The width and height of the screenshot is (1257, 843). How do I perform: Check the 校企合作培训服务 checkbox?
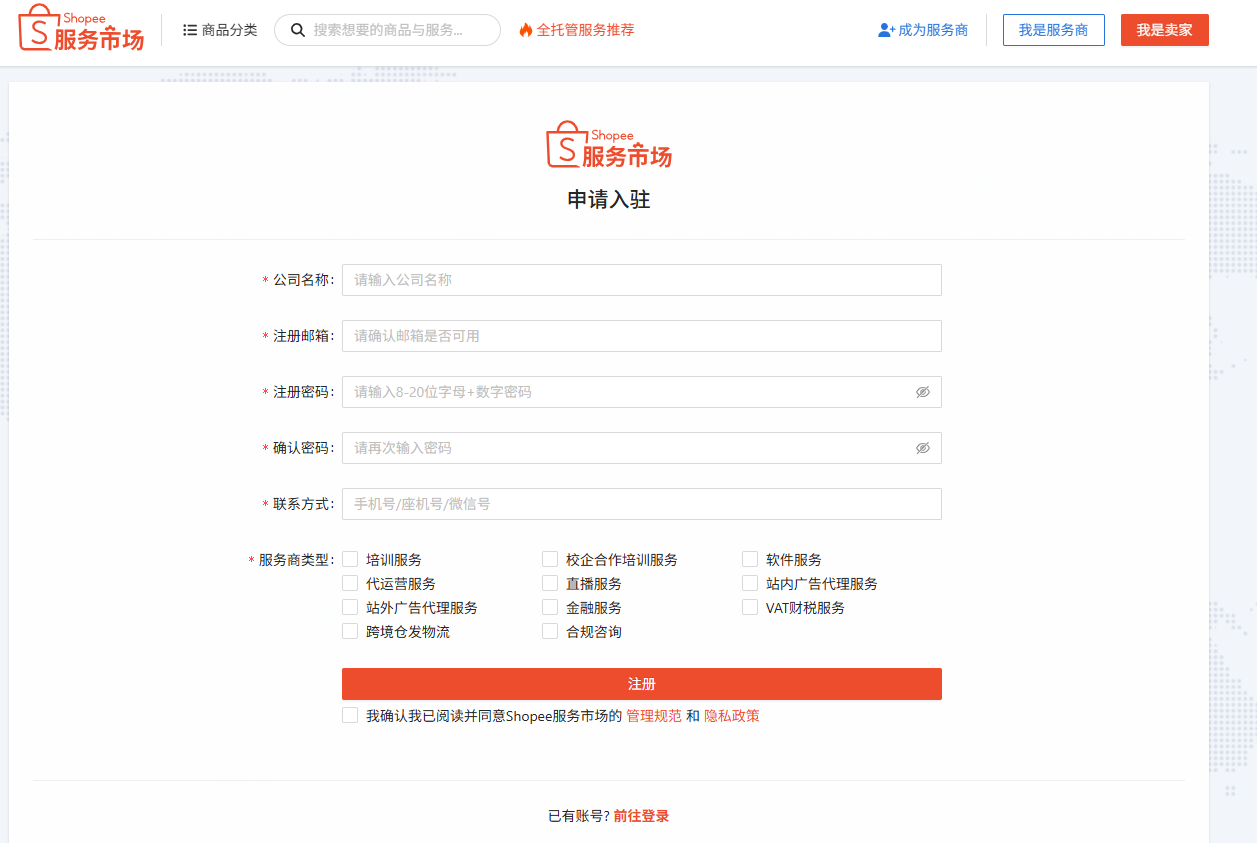(550, 559)
